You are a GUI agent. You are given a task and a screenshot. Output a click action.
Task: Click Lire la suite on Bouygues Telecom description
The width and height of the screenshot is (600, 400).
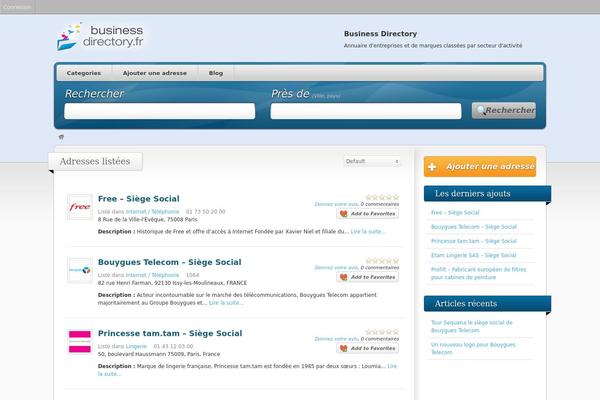[x=226, y=303]
